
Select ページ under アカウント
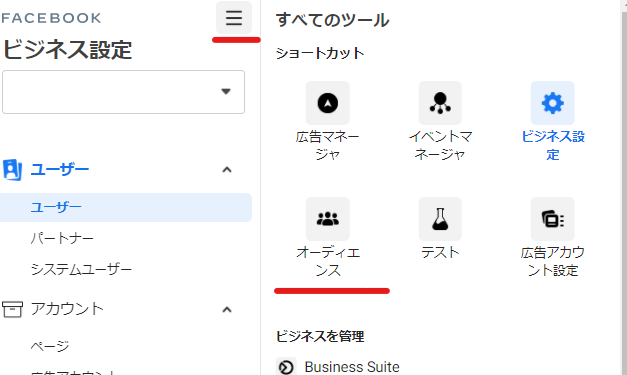pos(50,346)
